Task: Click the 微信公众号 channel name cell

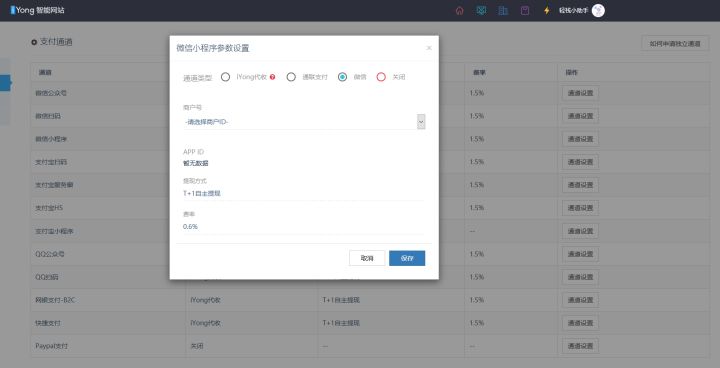Action: coord(51,93)
